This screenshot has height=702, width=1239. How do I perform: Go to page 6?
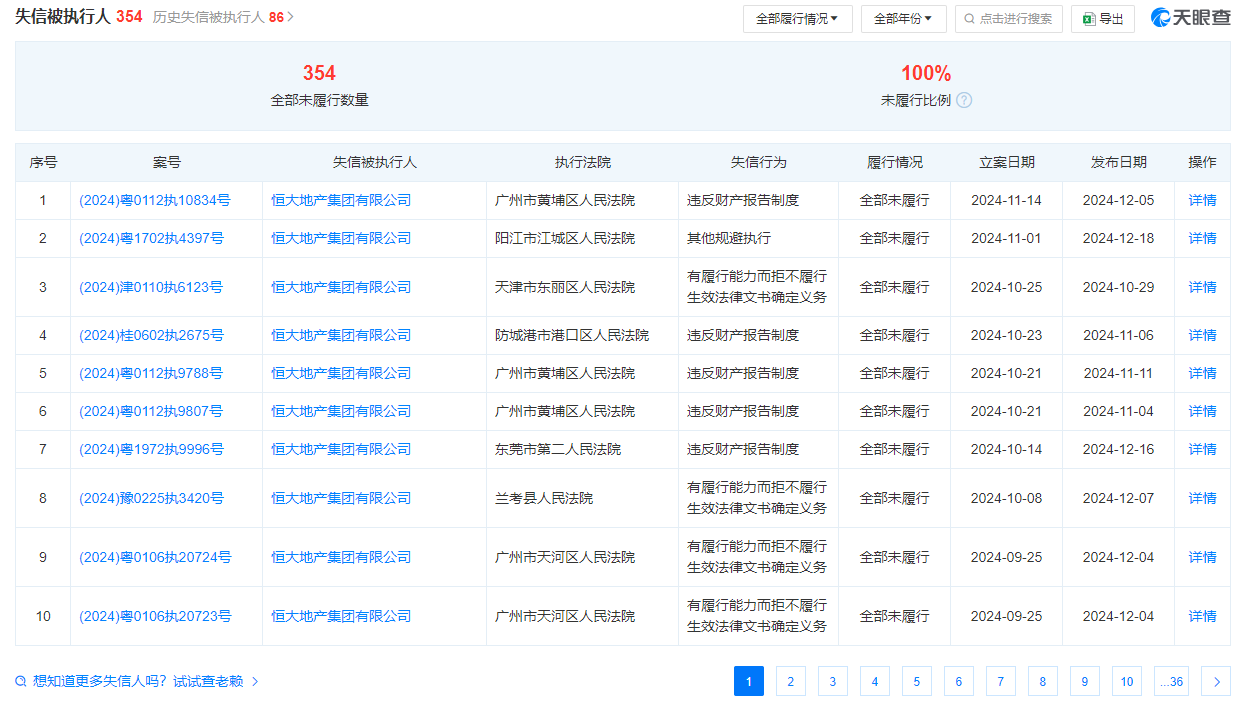coord(958,682)
